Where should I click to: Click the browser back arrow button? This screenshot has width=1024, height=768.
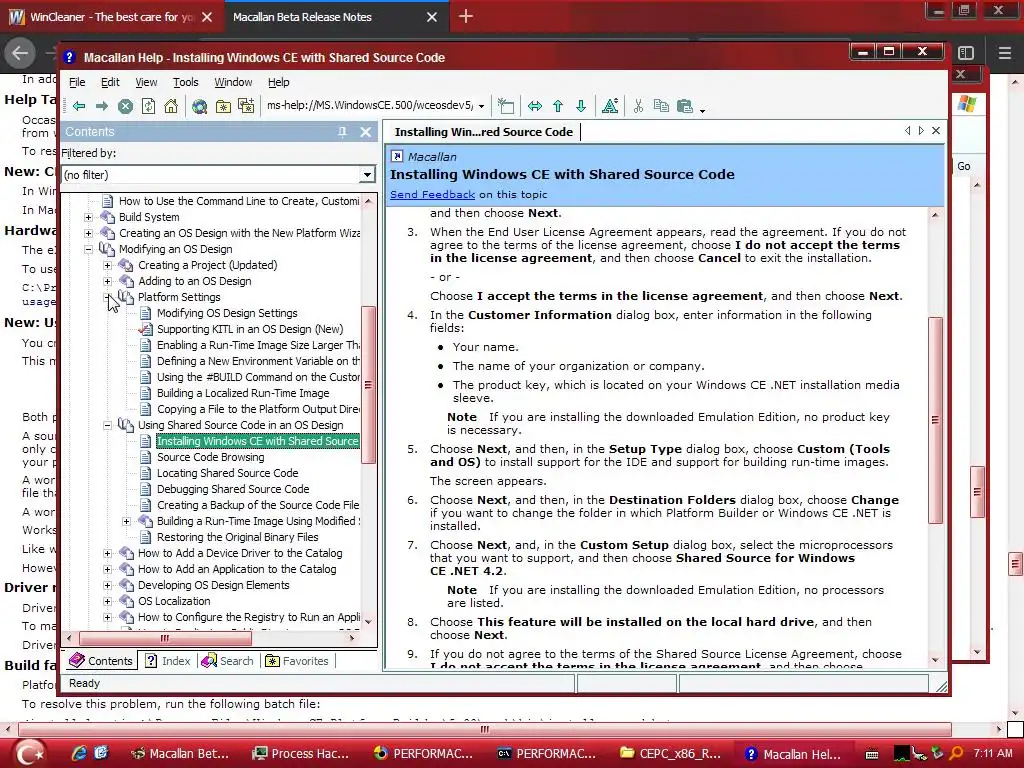(20, 53)
